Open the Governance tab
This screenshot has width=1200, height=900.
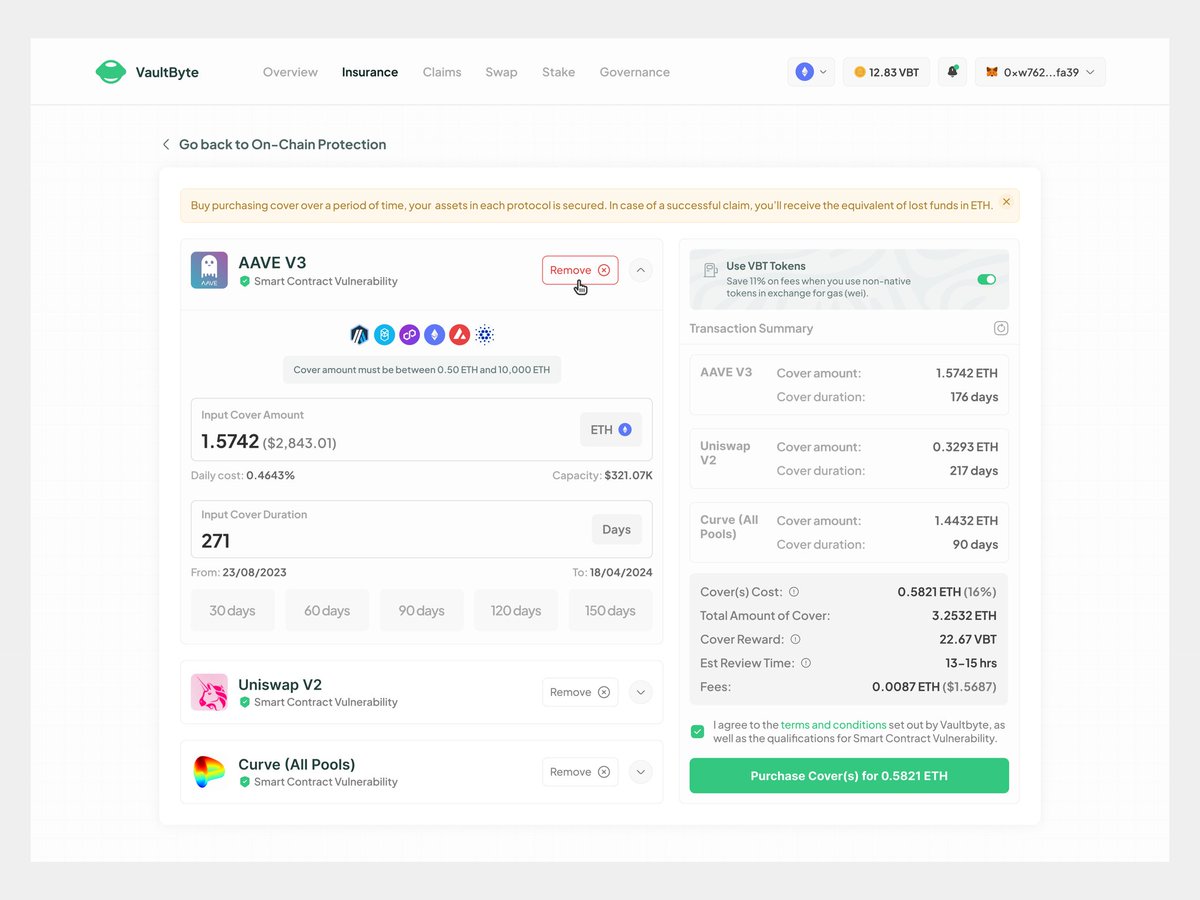(x=634, y=72)
